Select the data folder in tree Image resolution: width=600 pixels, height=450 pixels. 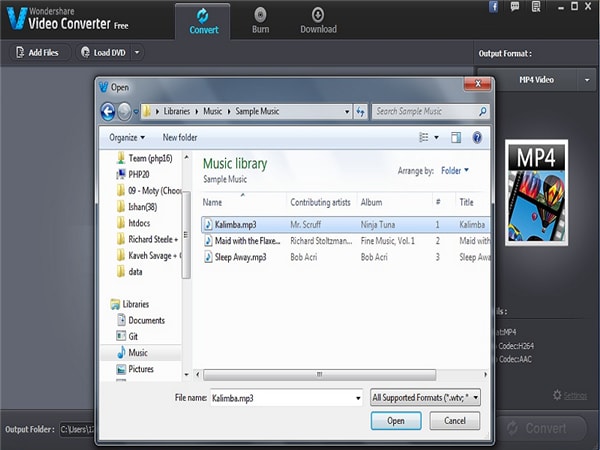click(x=130, y=272)
